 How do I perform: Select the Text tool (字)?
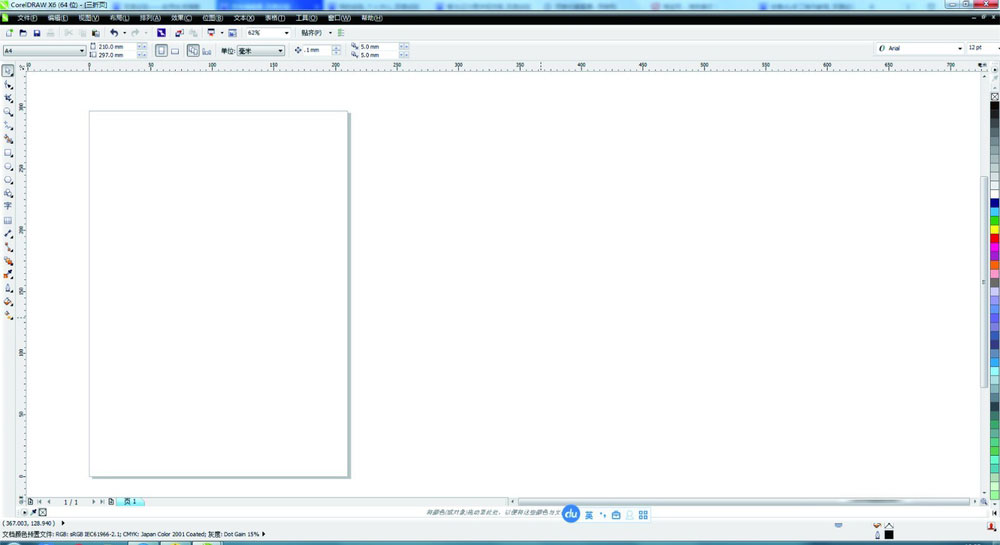[8, 207]
